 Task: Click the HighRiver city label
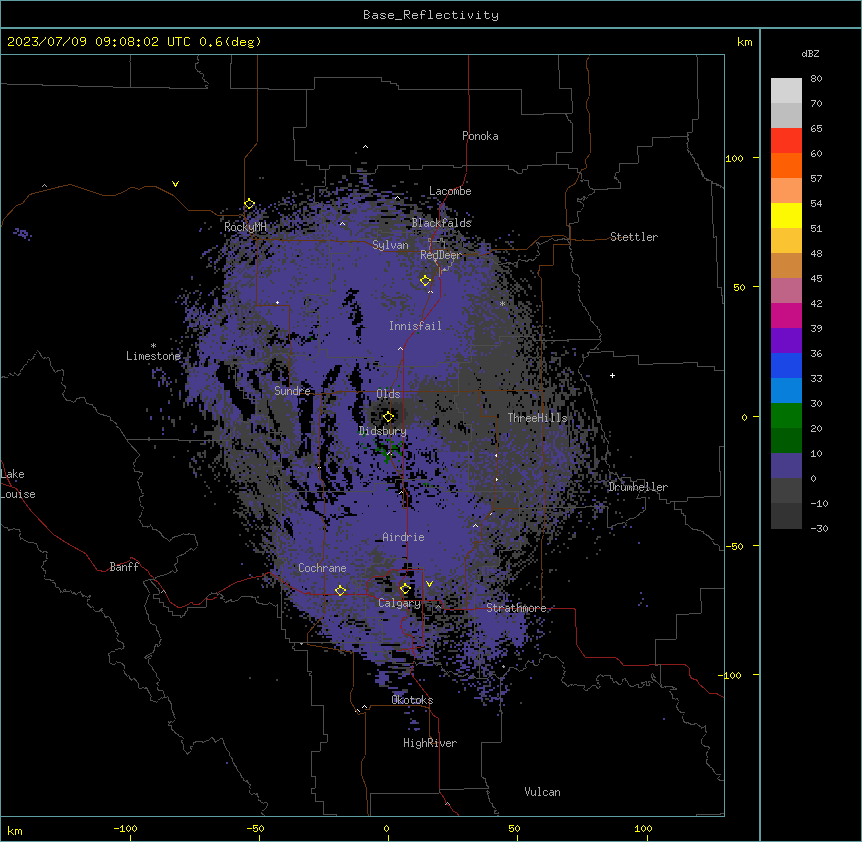coord(430,743)
